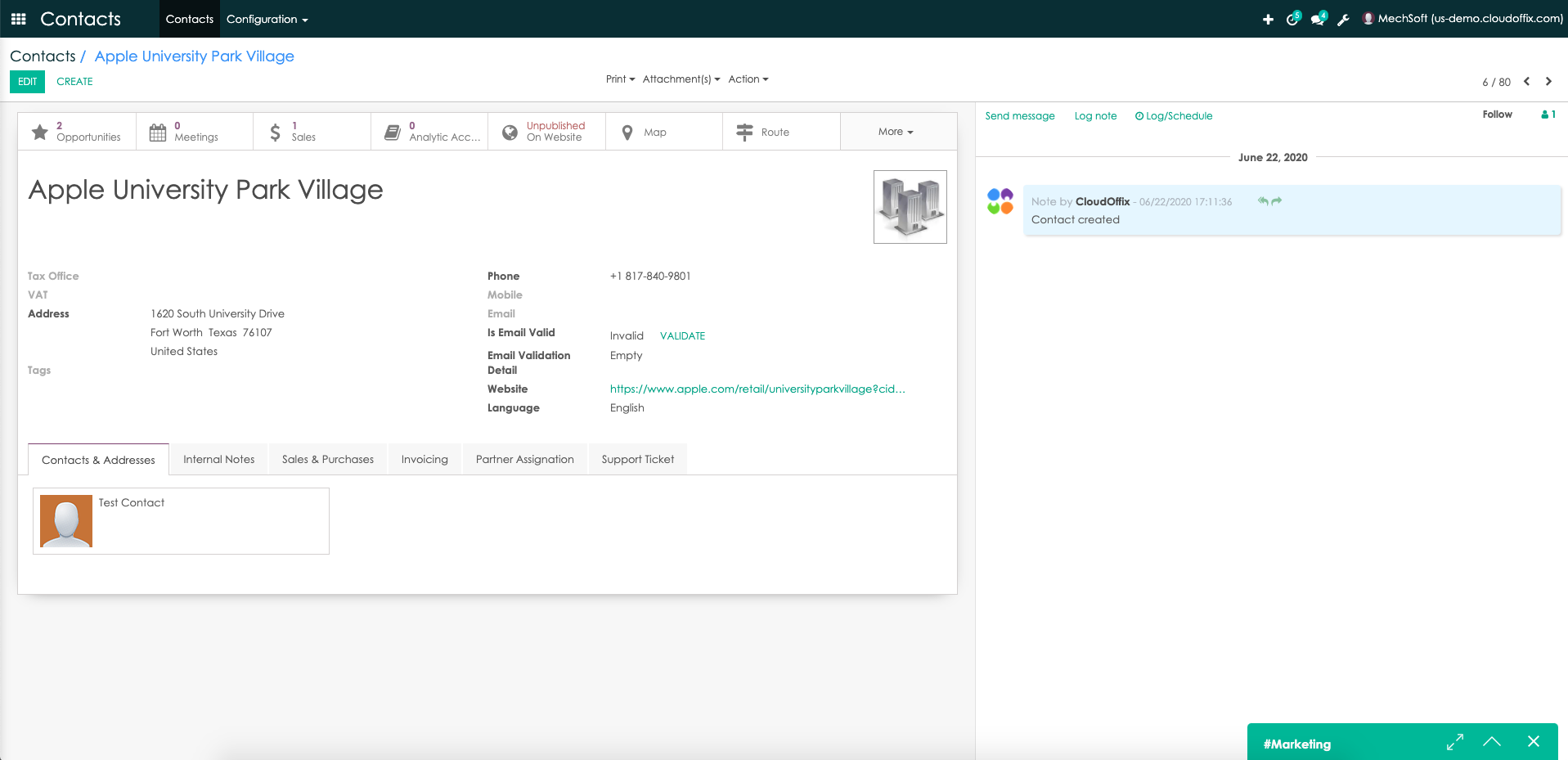Click the CloudOffix author name on note
The image size is (1568, 760).
tap(1103, 202)
